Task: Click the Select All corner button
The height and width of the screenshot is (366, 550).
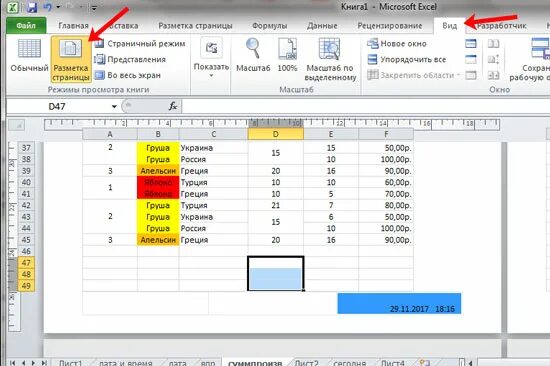Action: [16, 125]
